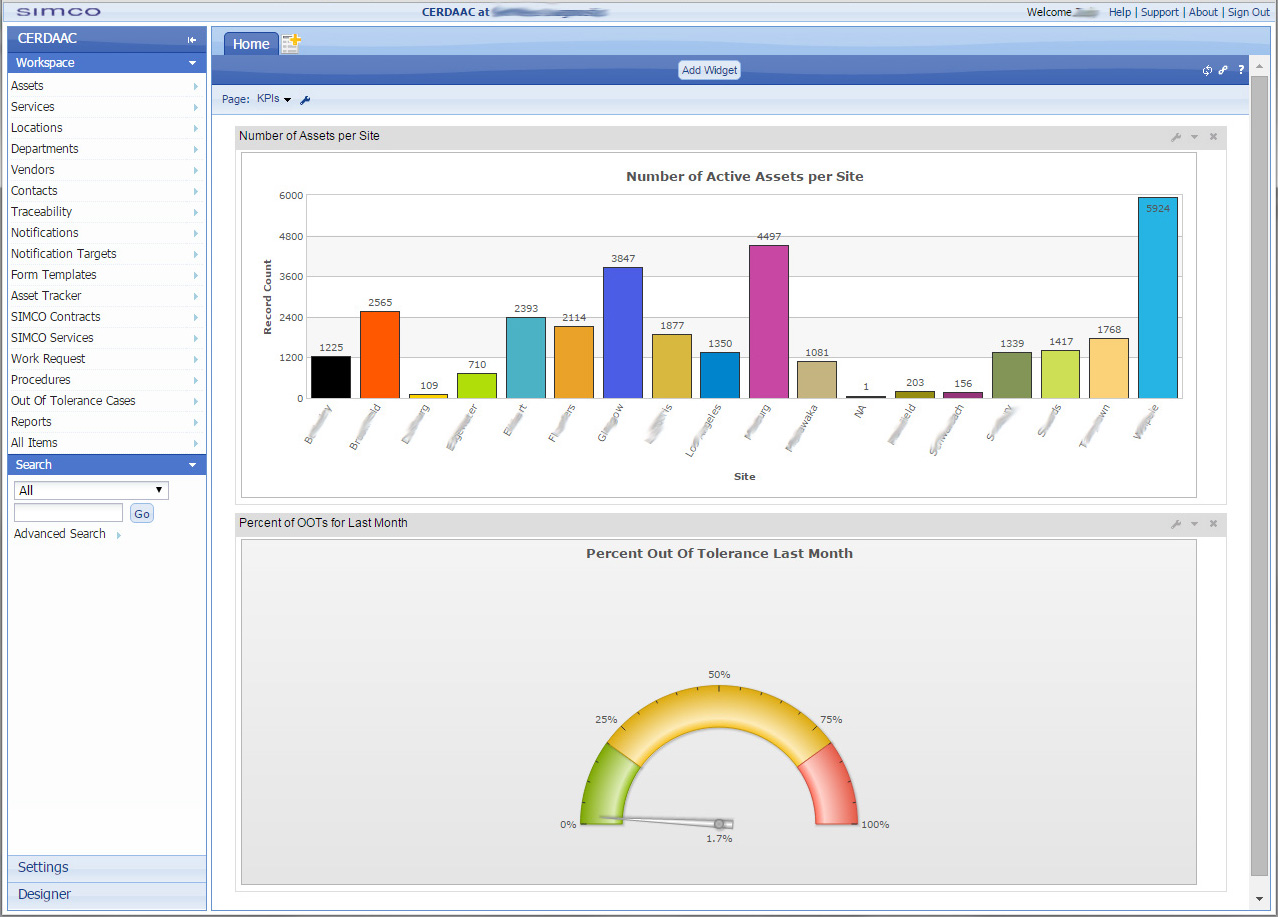Click the 5924 light blue bar
Image resolution: width=1278 pixels, height=917 pixels.
pos(1158,298)
